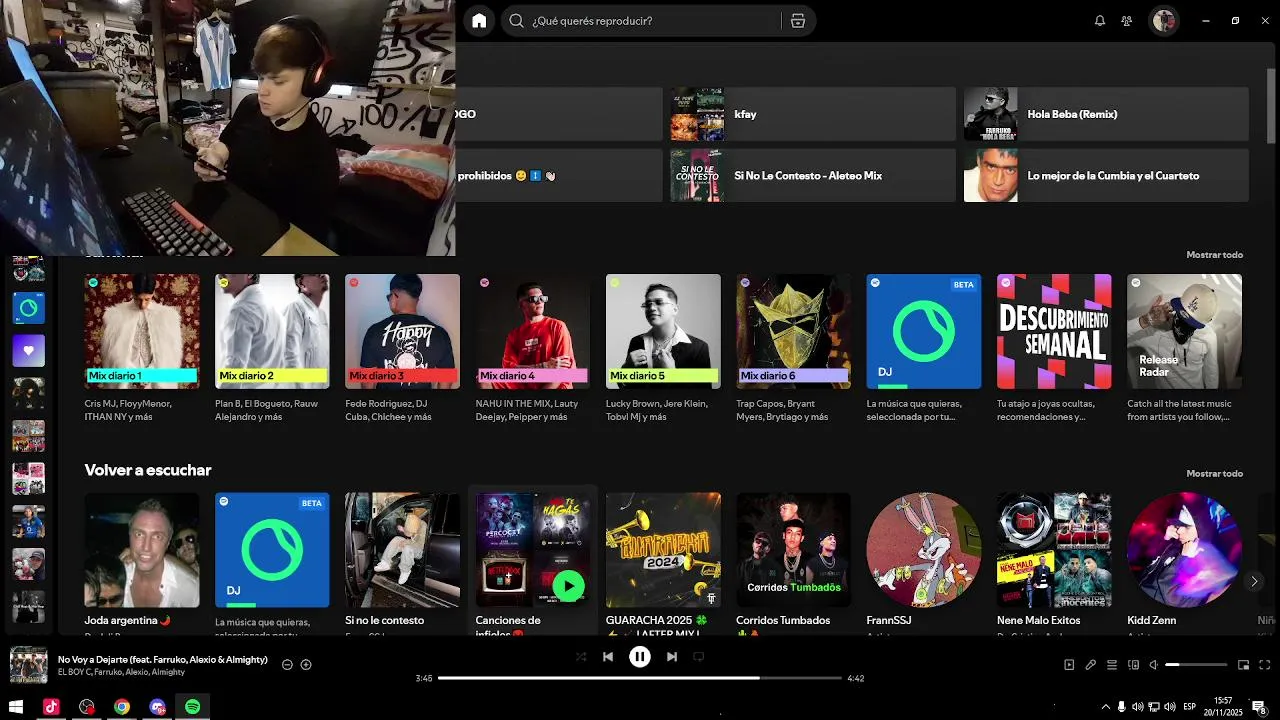This screenshot has height=720, width=1280.
Task: Open Mix diario 5 card
Action: click(663, 350)
